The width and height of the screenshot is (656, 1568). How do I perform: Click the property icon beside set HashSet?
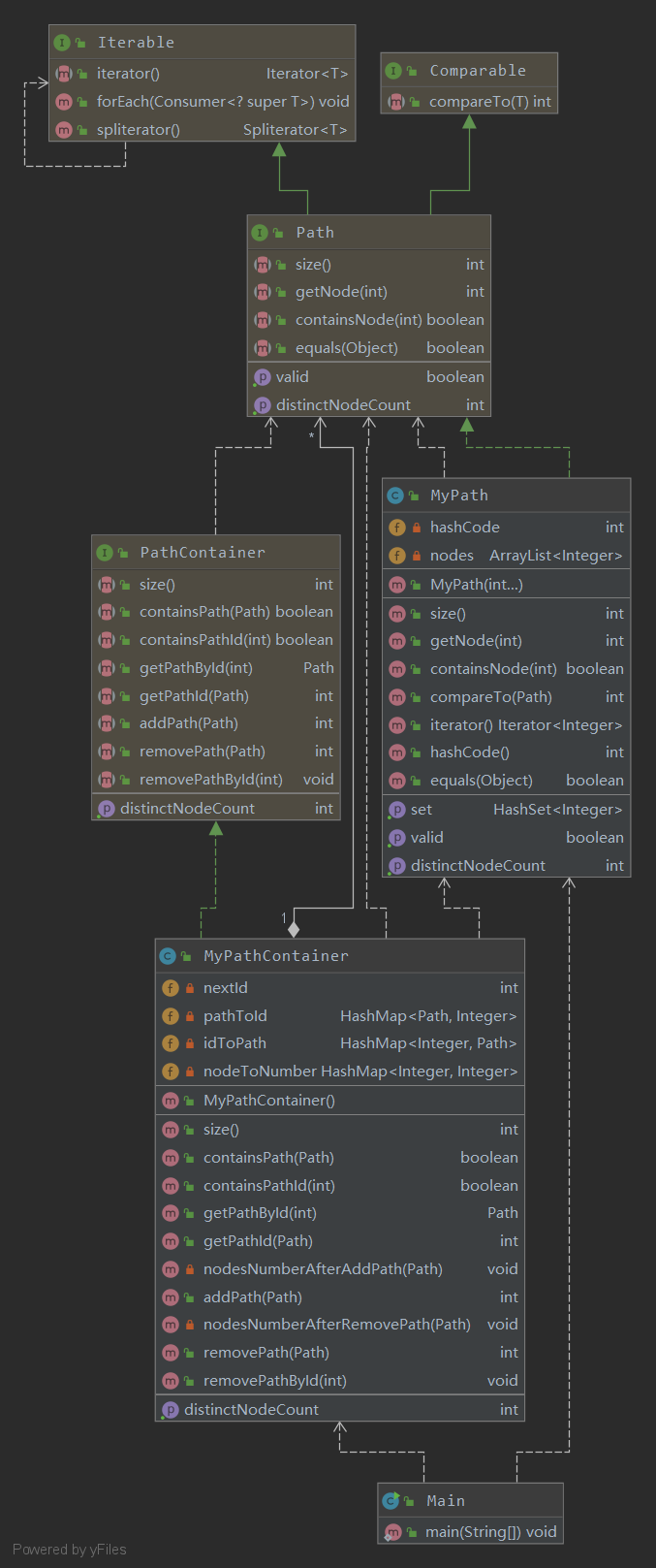click(396, 810)
